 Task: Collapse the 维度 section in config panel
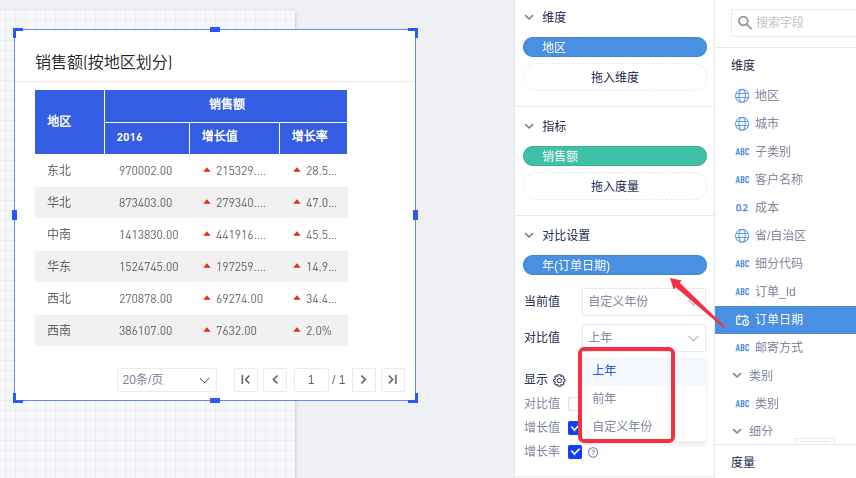pyautogui.click(x=529, y=18)
